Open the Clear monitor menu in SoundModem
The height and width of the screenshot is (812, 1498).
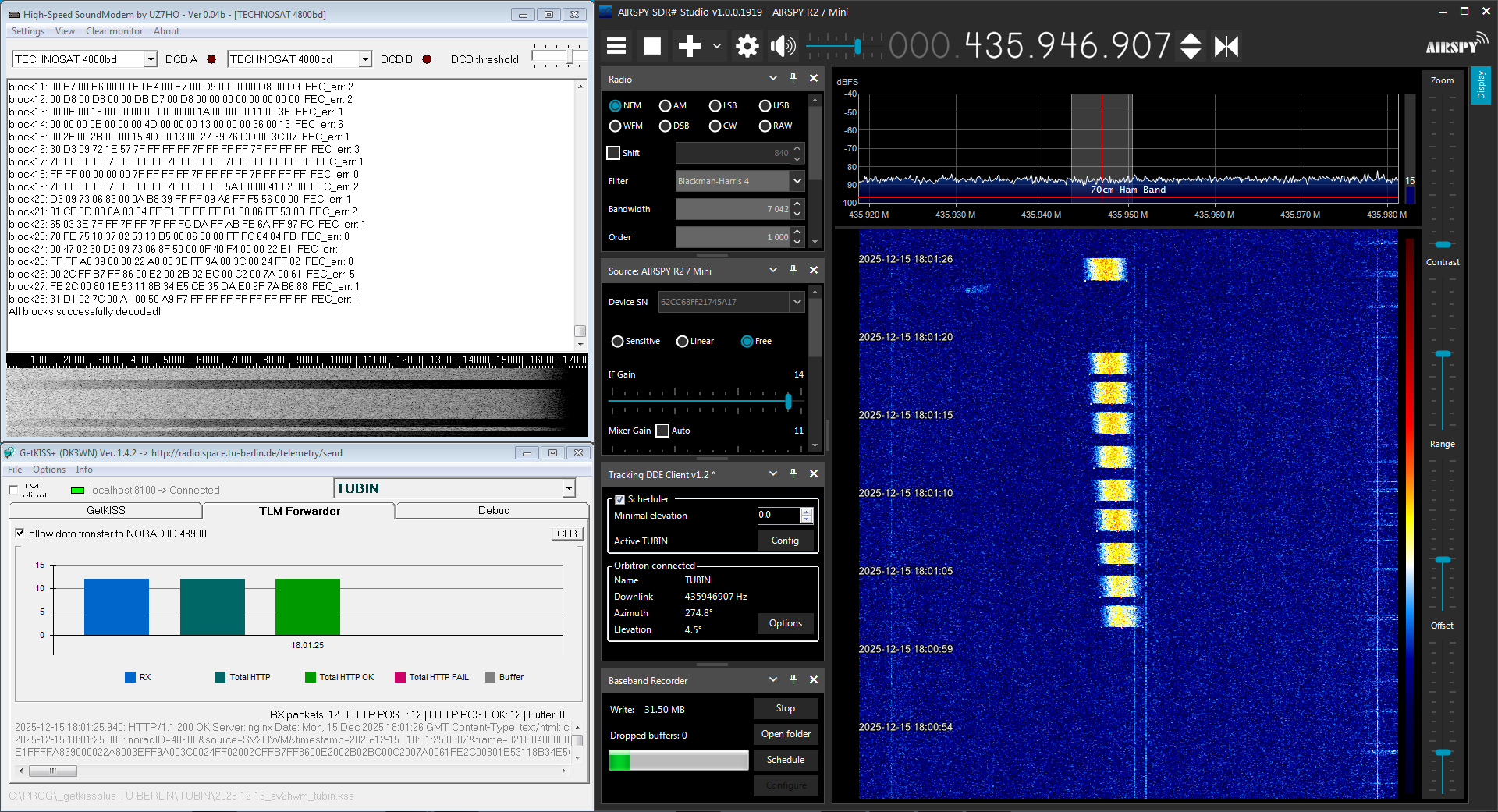coord(114,31)
